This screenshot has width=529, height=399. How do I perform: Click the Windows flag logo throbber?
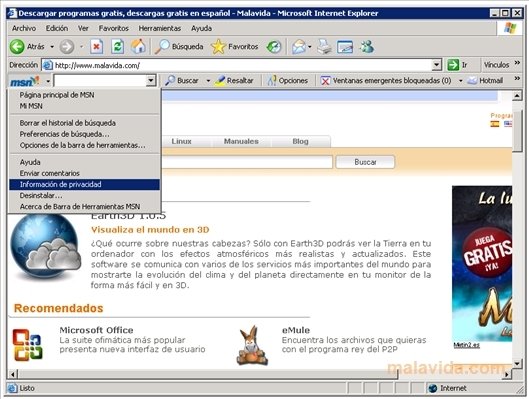[x=510, y=28]
